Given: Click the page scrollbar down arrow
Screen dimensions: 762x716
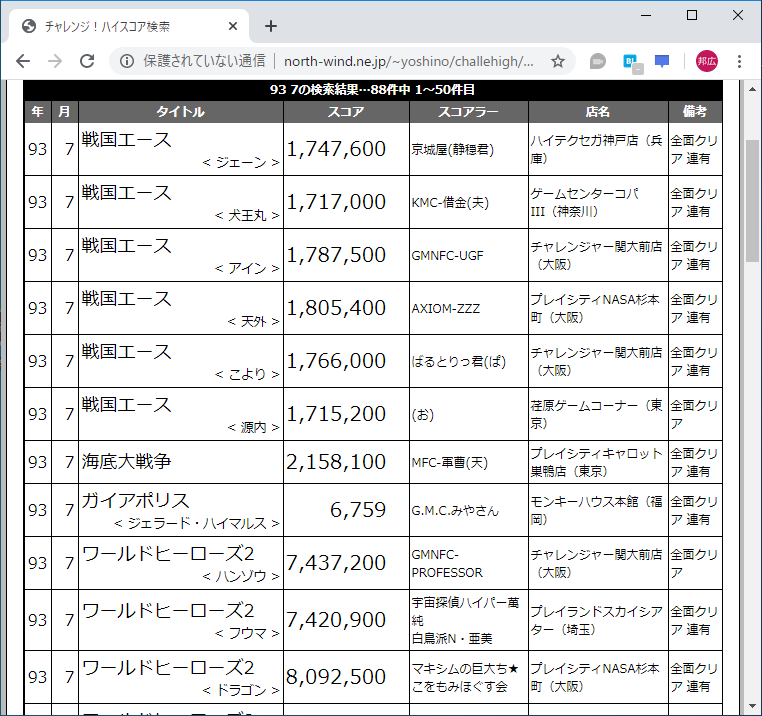Looking at the screenshot, I should tap(752, 706).
